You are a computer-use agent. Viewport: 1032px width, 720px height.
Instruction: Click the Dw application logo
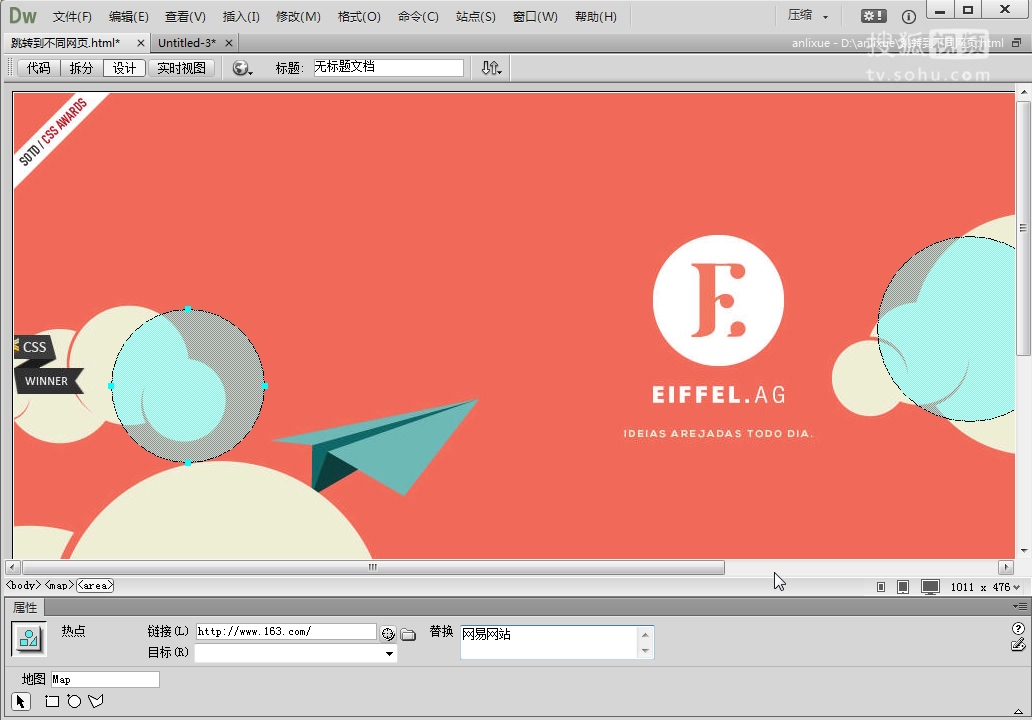(23, 16)
